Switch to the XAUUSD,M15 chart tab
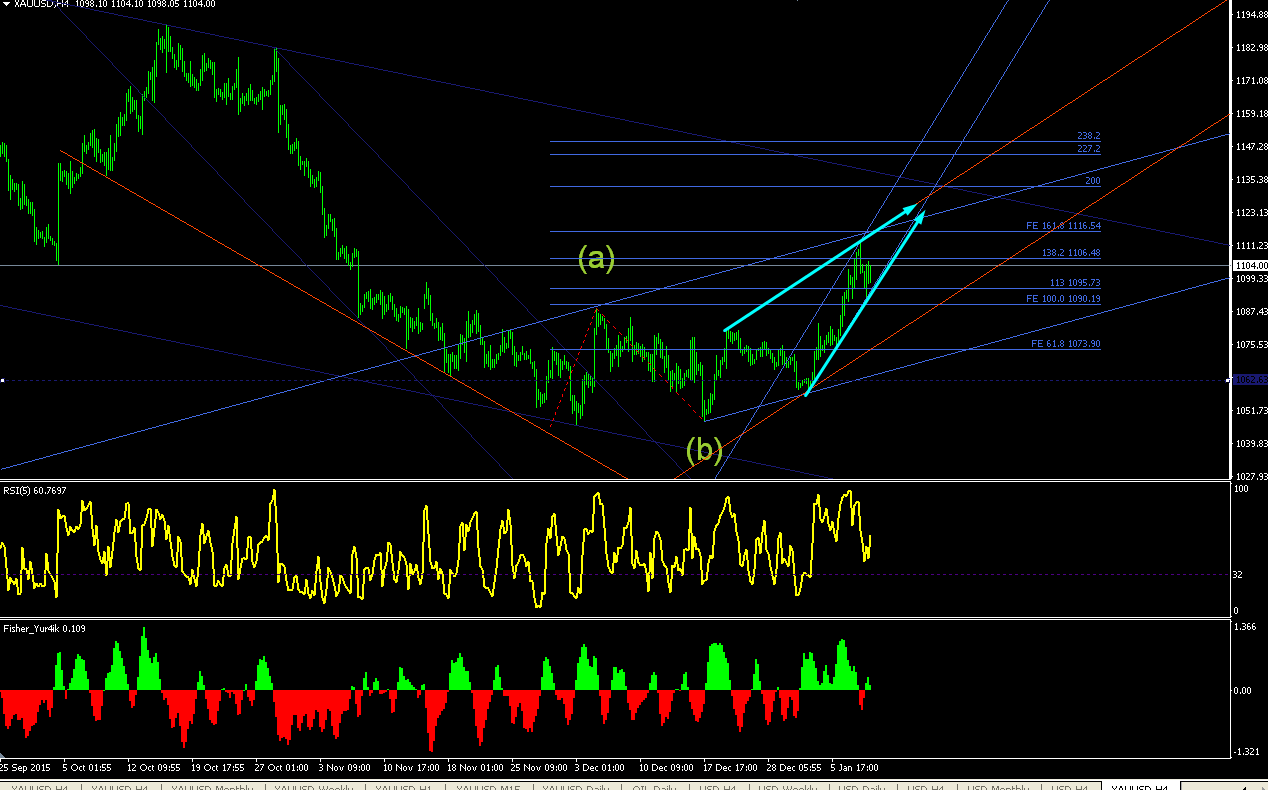Image resolution: width=1268 pixels, height=790 pixels. coord(488,787)
